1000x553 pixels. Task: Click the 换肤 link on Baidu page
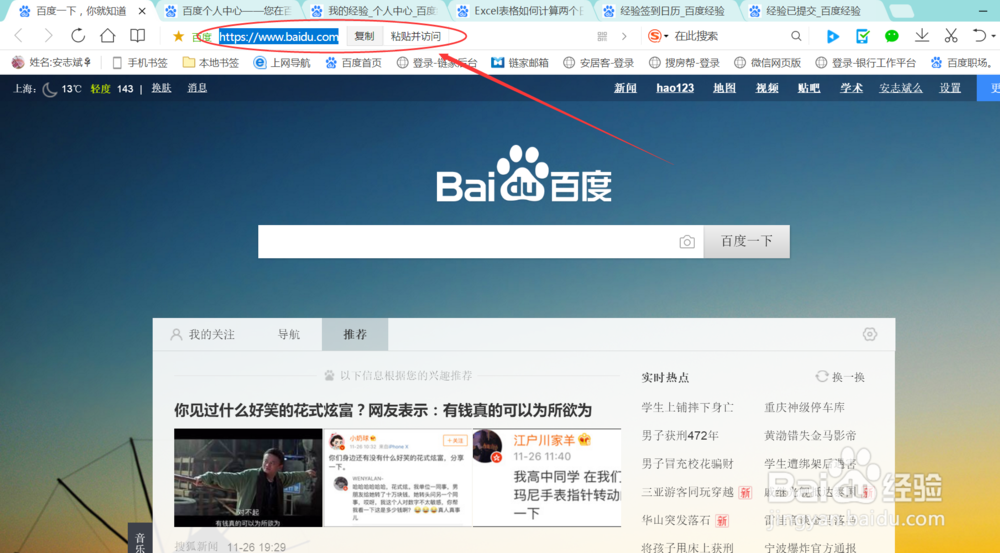[x=161, y=88]
